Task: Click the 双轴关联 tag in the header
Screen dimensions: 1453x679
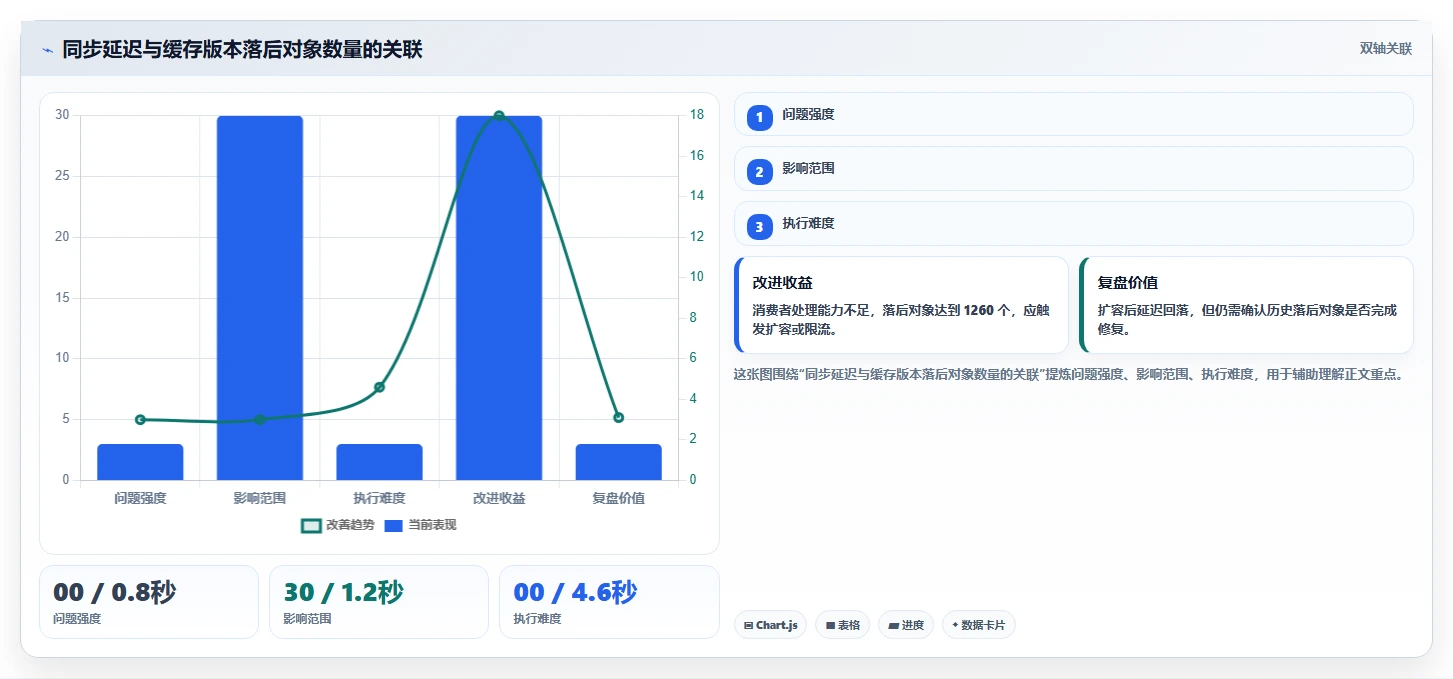Action: pyautogui.click(x=1385, y=49)
